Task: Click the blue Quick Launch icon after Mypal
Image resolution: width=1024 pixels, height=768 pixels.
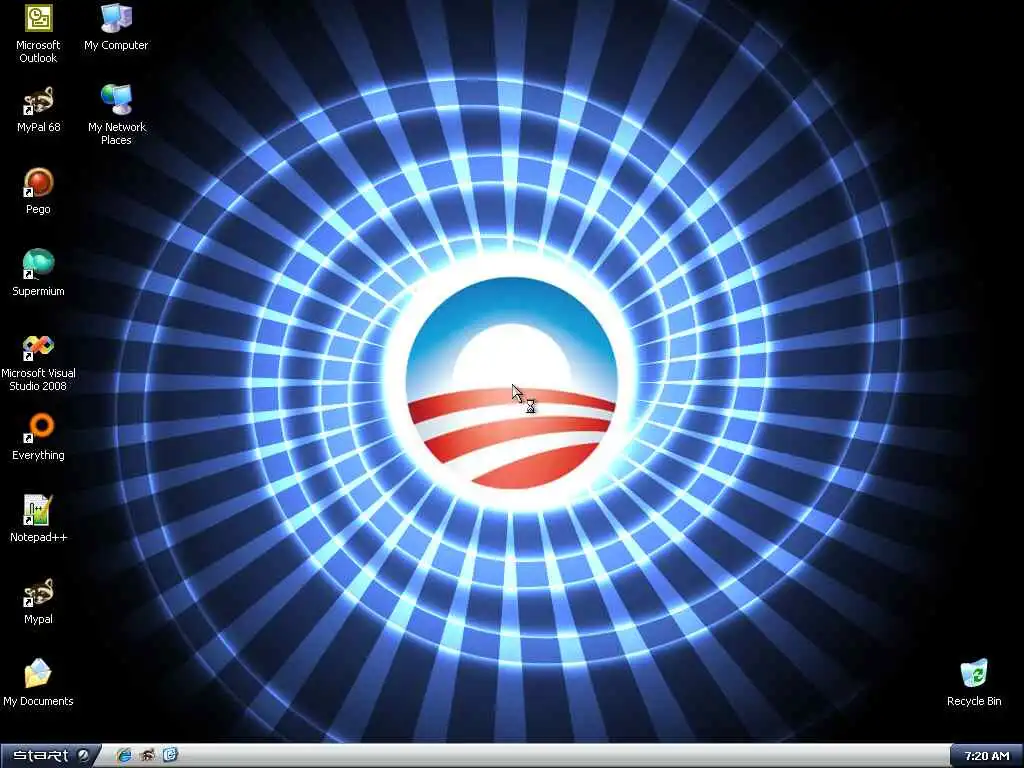Action: [x=170, y=756]
